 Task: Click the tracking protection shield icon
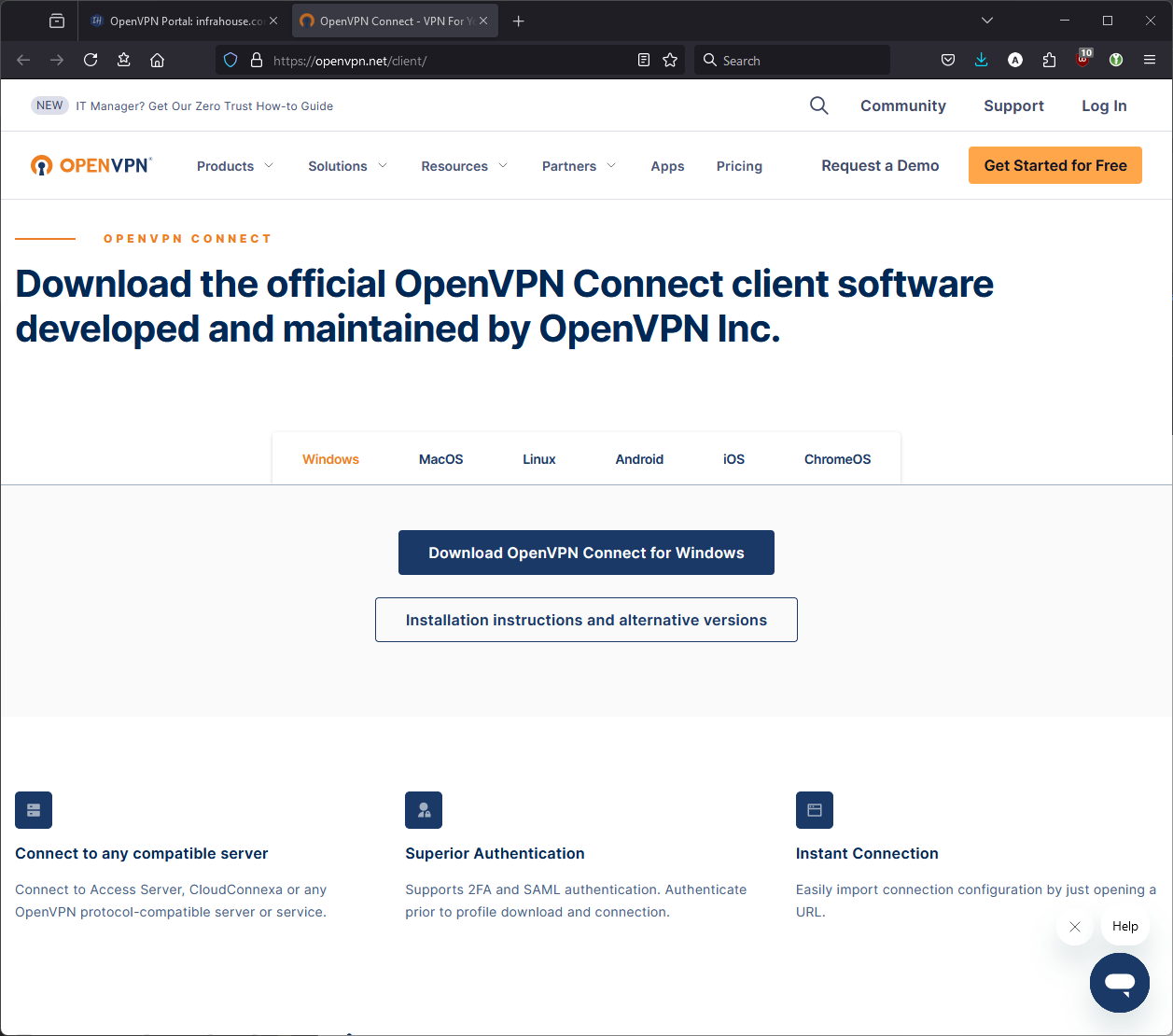(x=230, y=60)
